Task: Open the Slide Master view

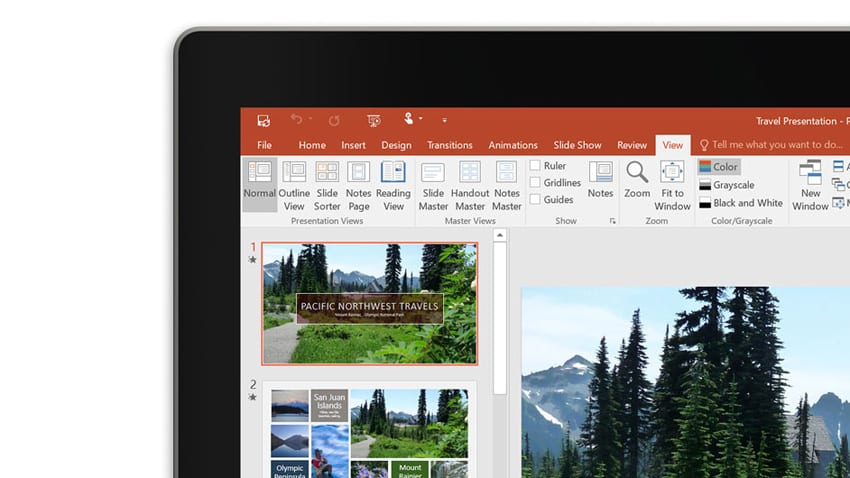Action: [433, 185]
